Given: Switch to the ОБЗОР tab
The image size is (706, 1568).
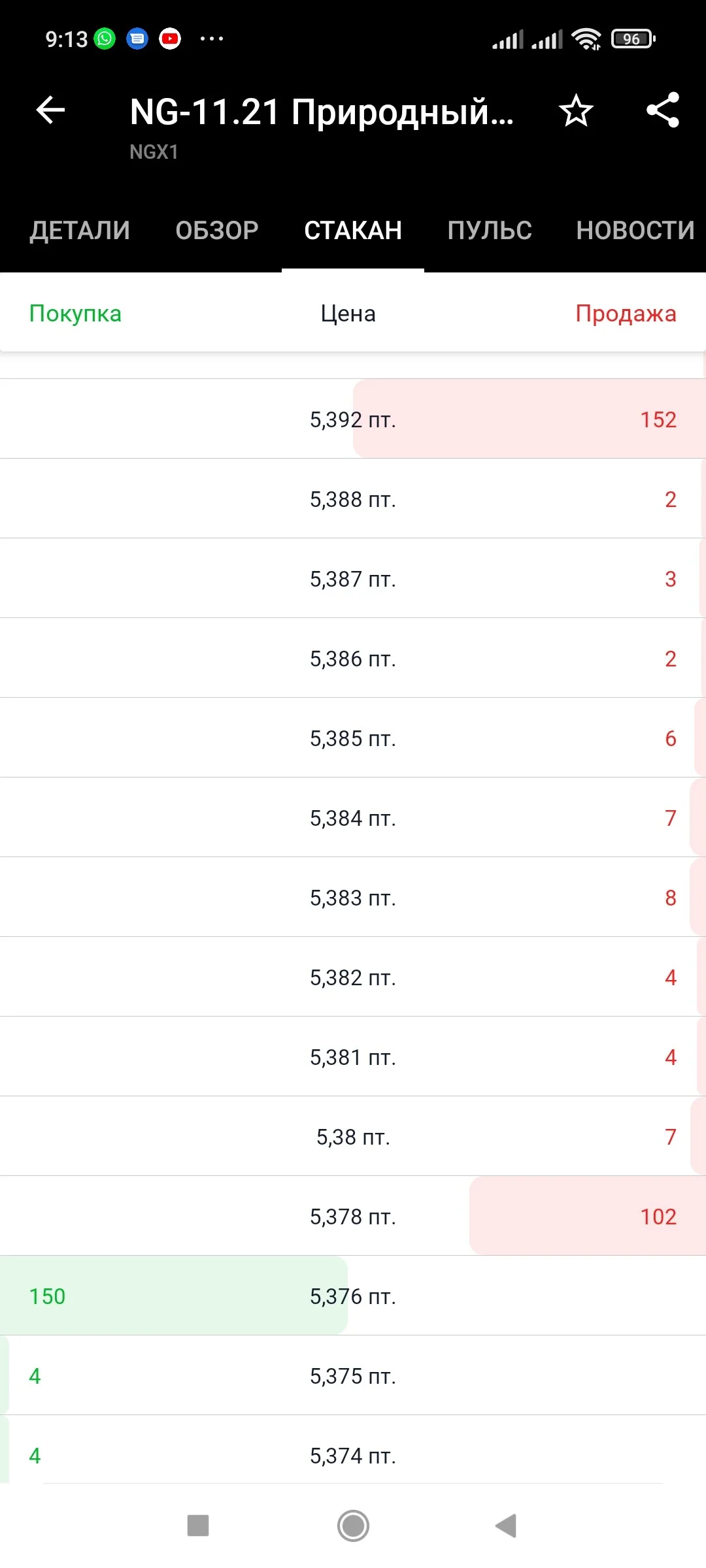Looking at the screenshot, I should 217,231.
